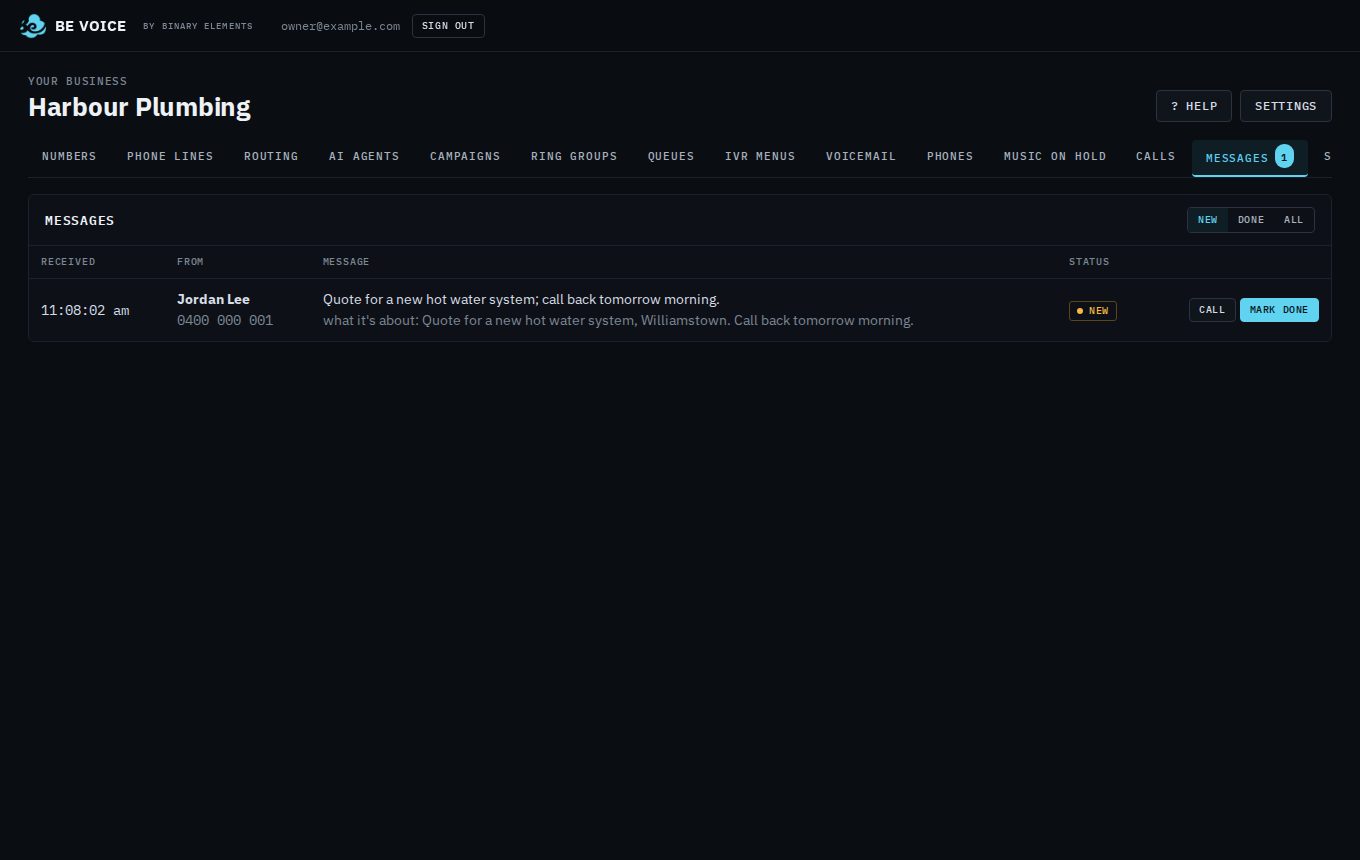Click the hot water quote message text
The width and height of the screenshot is (1360, 860).
point(521,299)
